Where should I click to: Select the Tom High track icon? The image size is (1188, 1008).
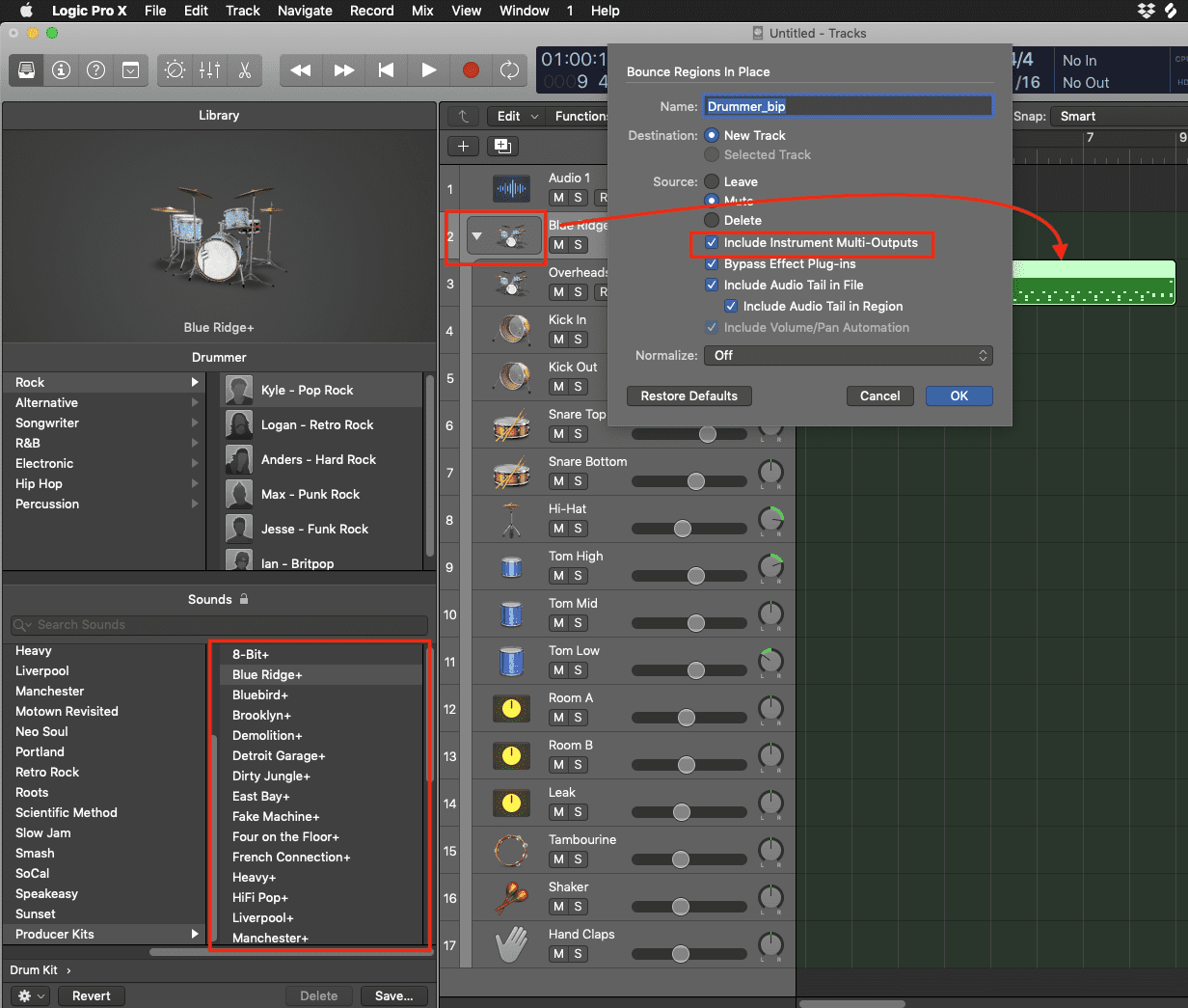pyautogui.click(x=512, y=566)
